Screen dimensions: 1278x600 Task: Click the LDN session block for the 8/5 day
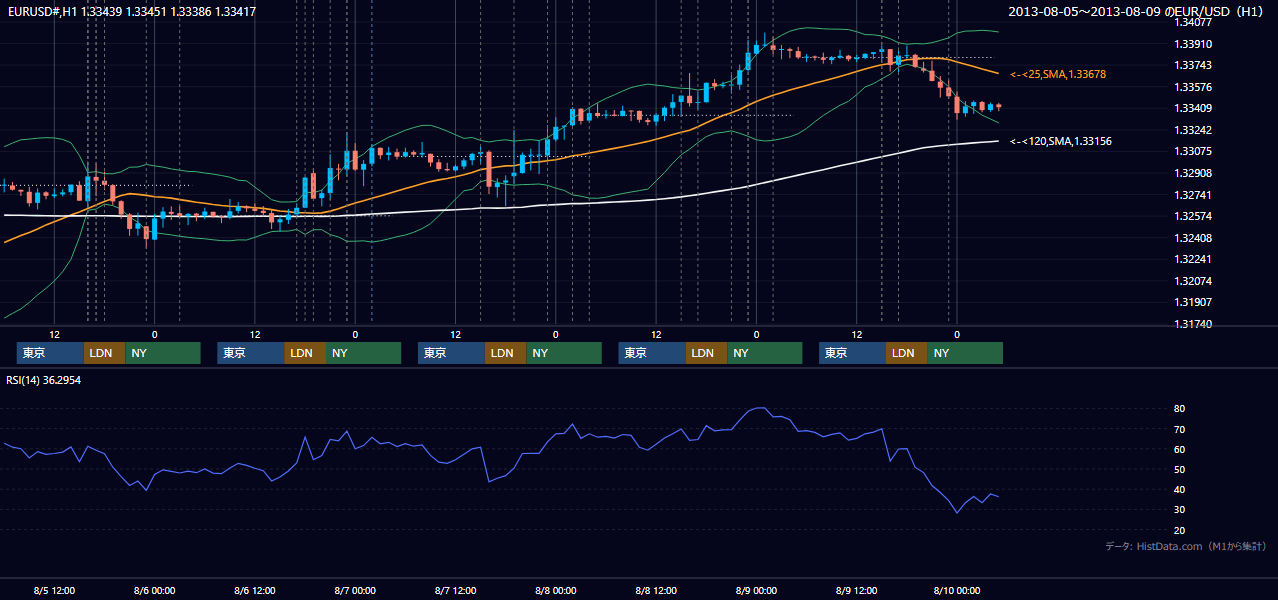(x=104, y=353)
